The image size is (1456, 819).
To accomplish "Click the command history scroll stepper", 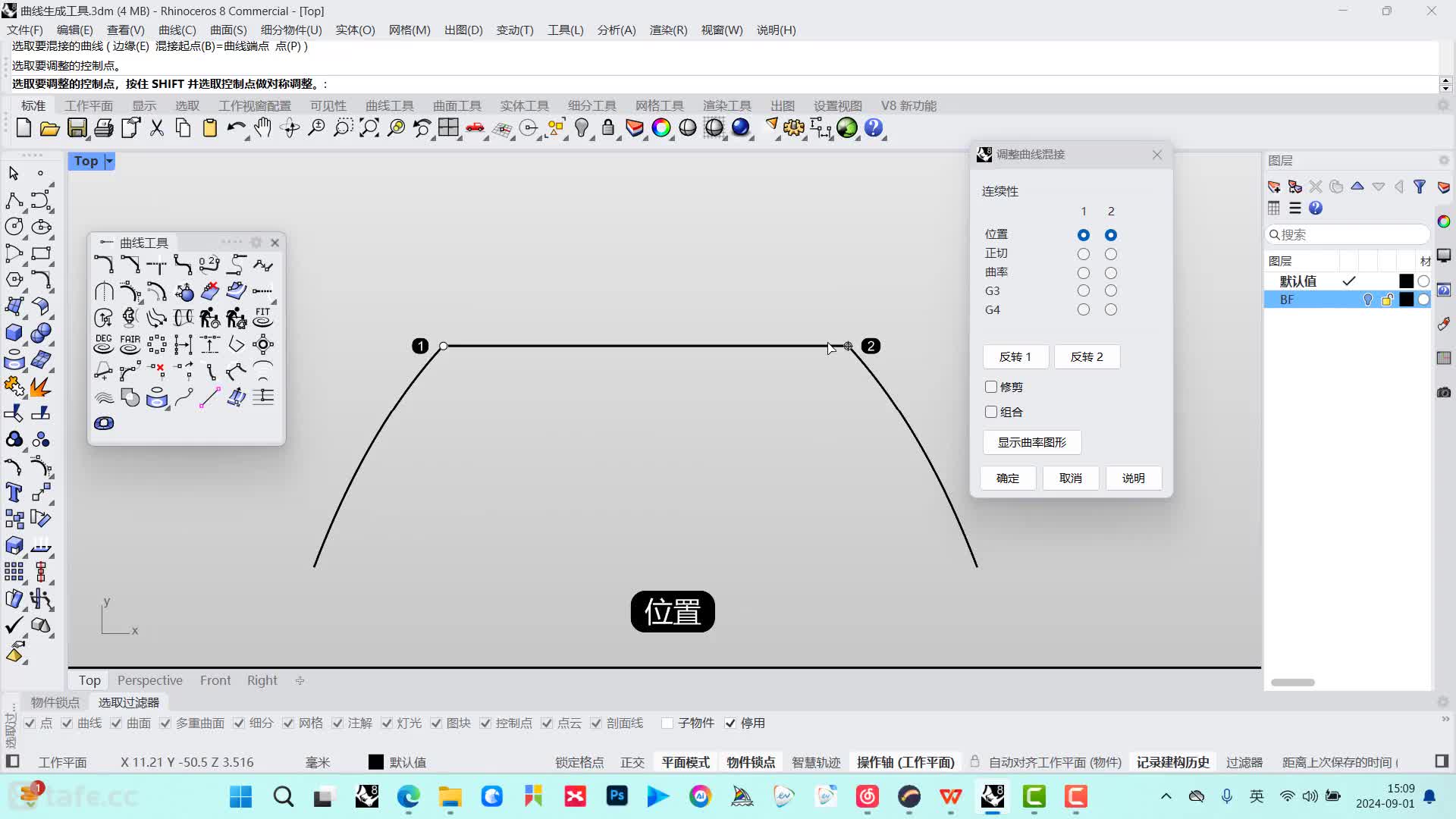I will (1446, 84).
